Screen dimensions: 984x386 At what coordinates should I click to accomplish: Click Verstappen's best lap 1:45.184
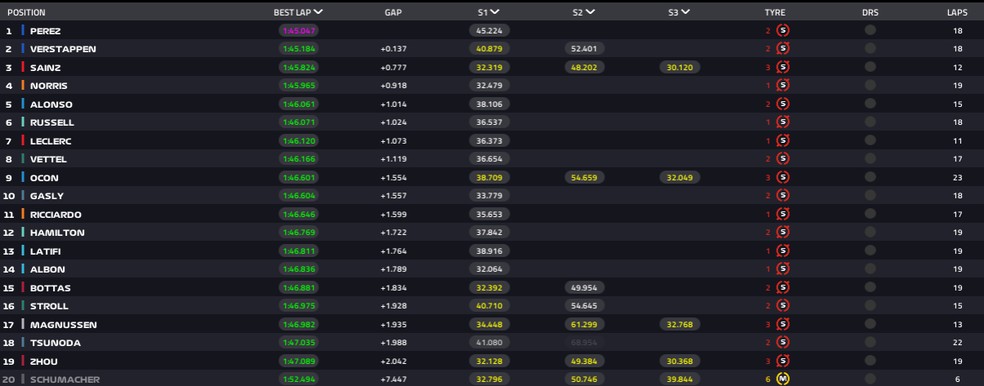pyautogui.click(x=299, y=49)
